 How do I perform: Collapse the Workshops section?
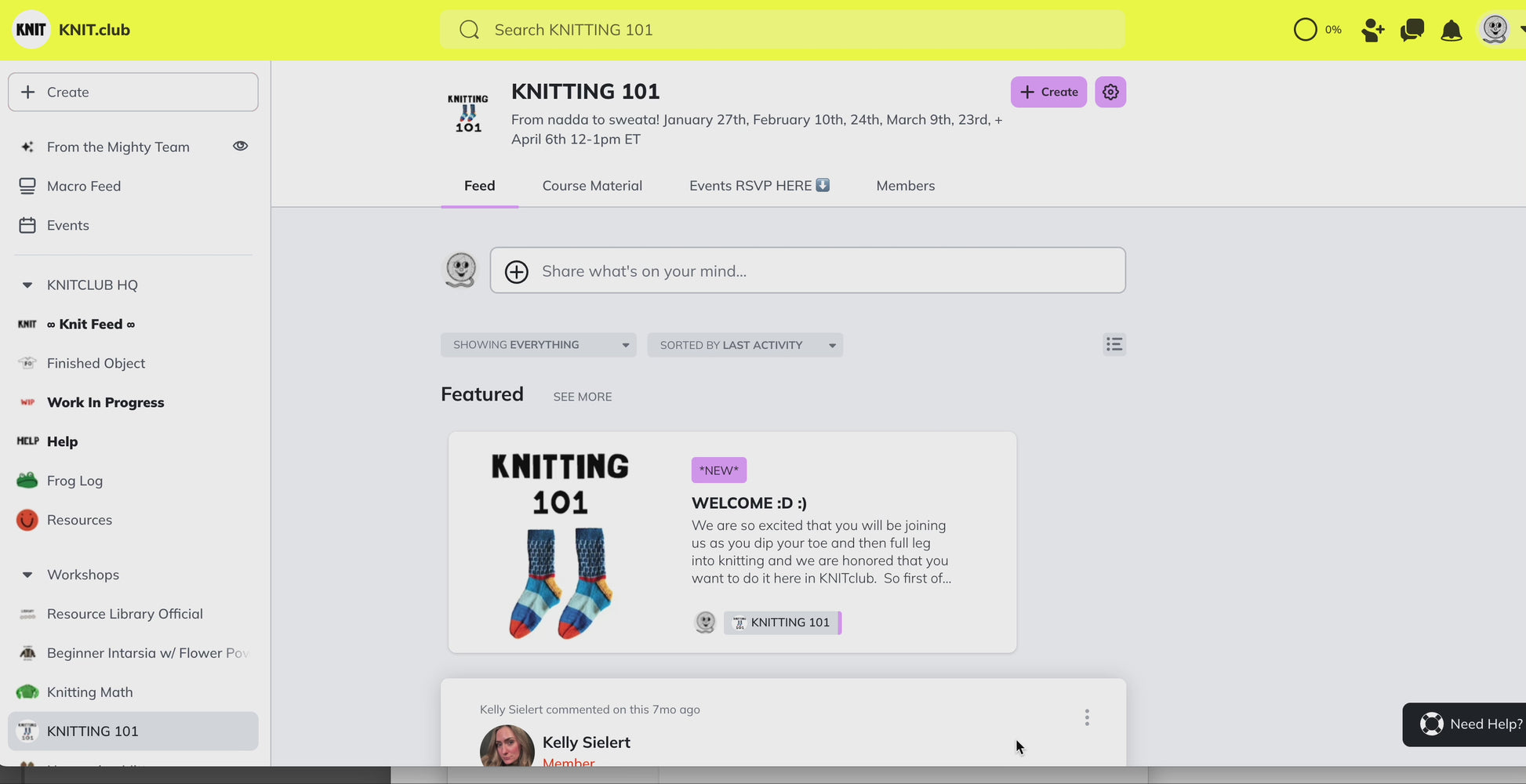(x=27, y=575)
